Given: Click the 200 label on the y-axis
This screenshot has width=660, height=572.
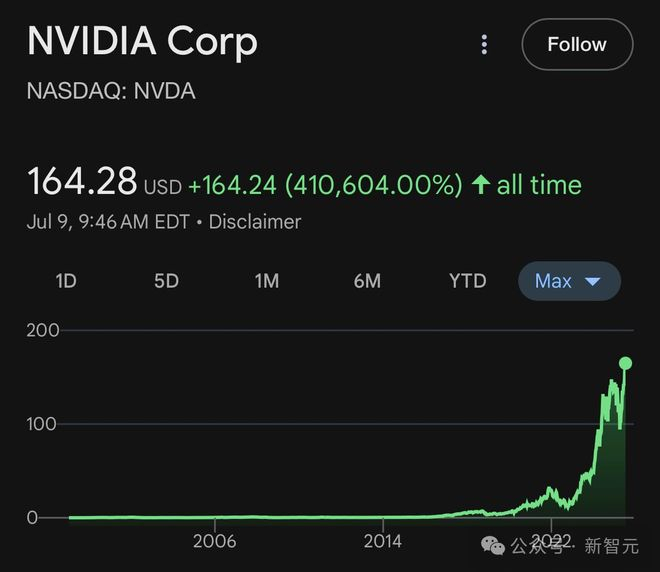Looking at the screenshot, I should [43, 330].
